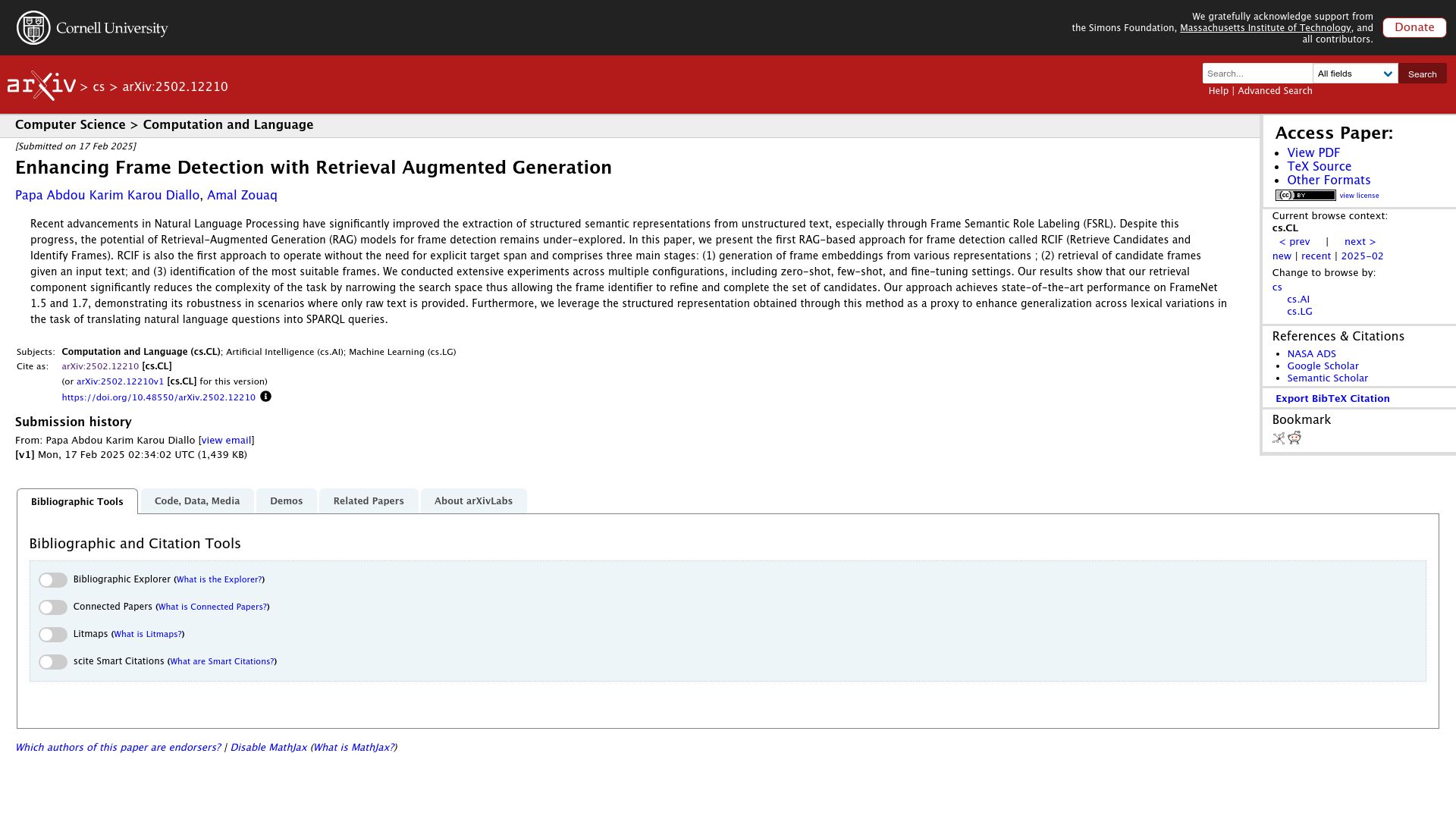This screenshot has height=819, width=1456.
Task: Bookmark paper with BibSonomy icon
Action: 1279,438
